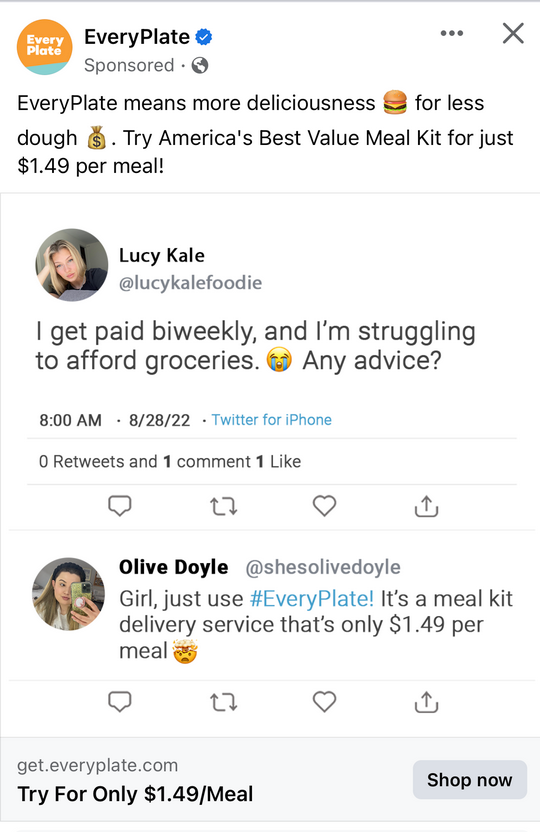Tap Olive Doyle's profile photo
This screenshot has width=540, height=832.
point(68,594)
